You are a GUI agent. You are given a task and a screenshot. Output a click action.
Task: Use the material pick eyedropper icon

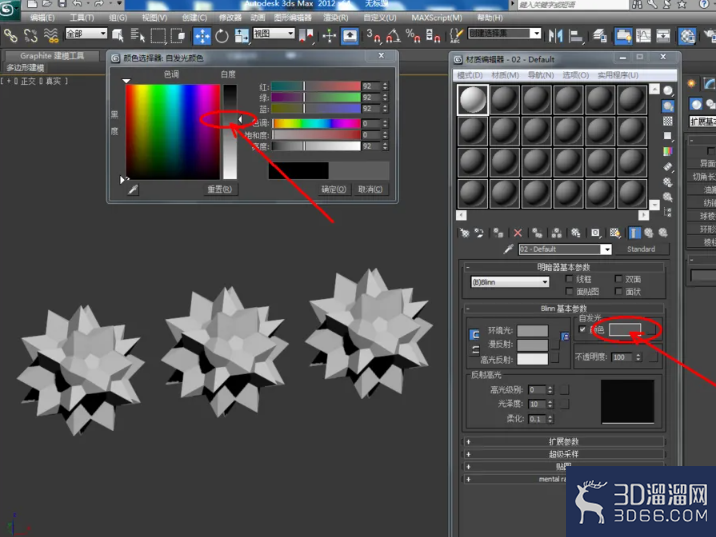click(x=508, y=249)
